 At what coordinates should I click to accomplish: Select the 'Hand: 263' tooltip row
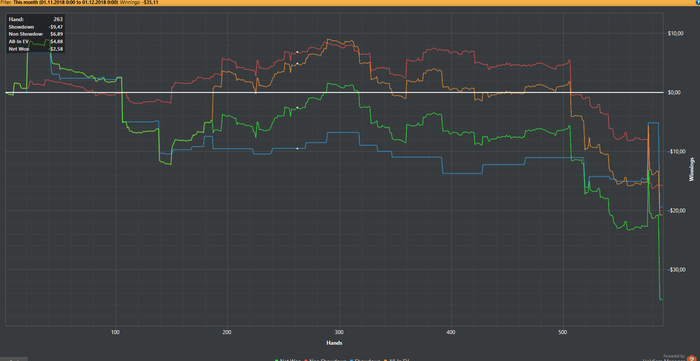36,20
